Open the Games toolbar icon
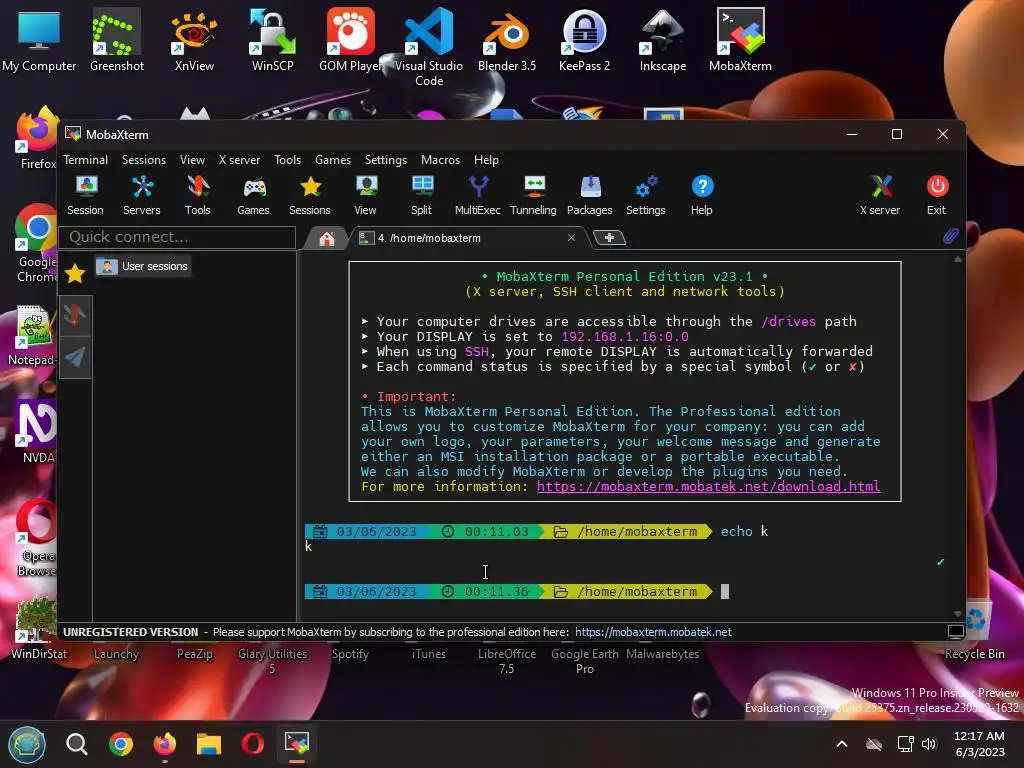The image size is (1024, 768). click(x=253, y=195)
